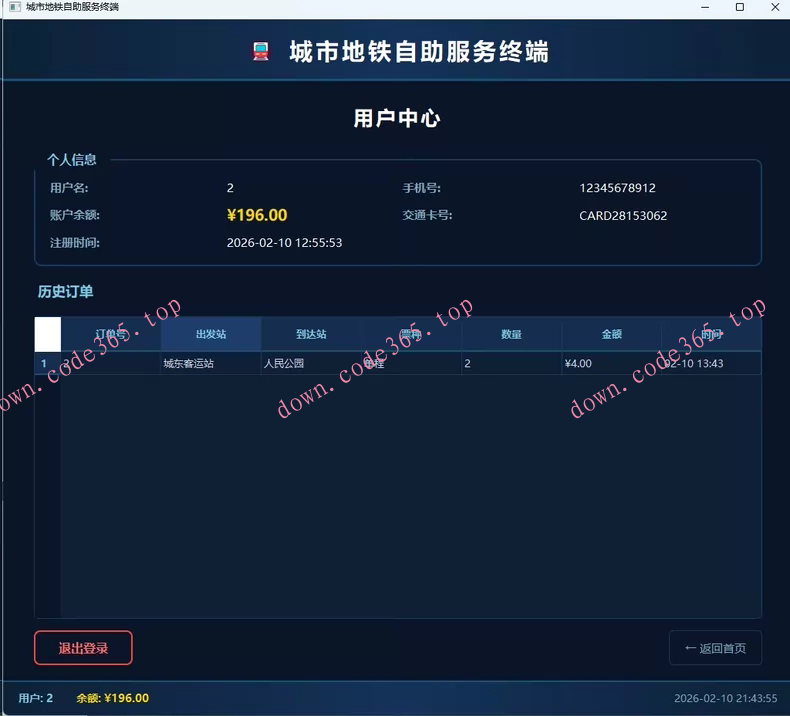The width and height of the screenshot is (790, 716).
Task: Click the 历史订单 section heading
Action: point(65,292)
